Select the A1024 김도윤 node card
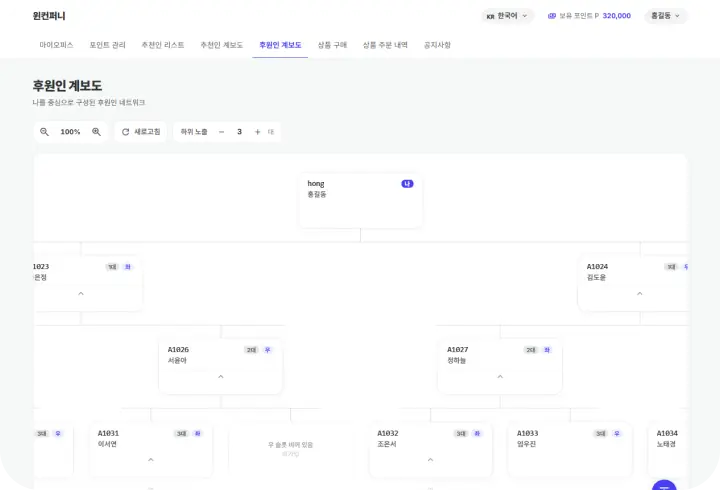This screenshot has height=490, width=720. click(x=633, y=283)
